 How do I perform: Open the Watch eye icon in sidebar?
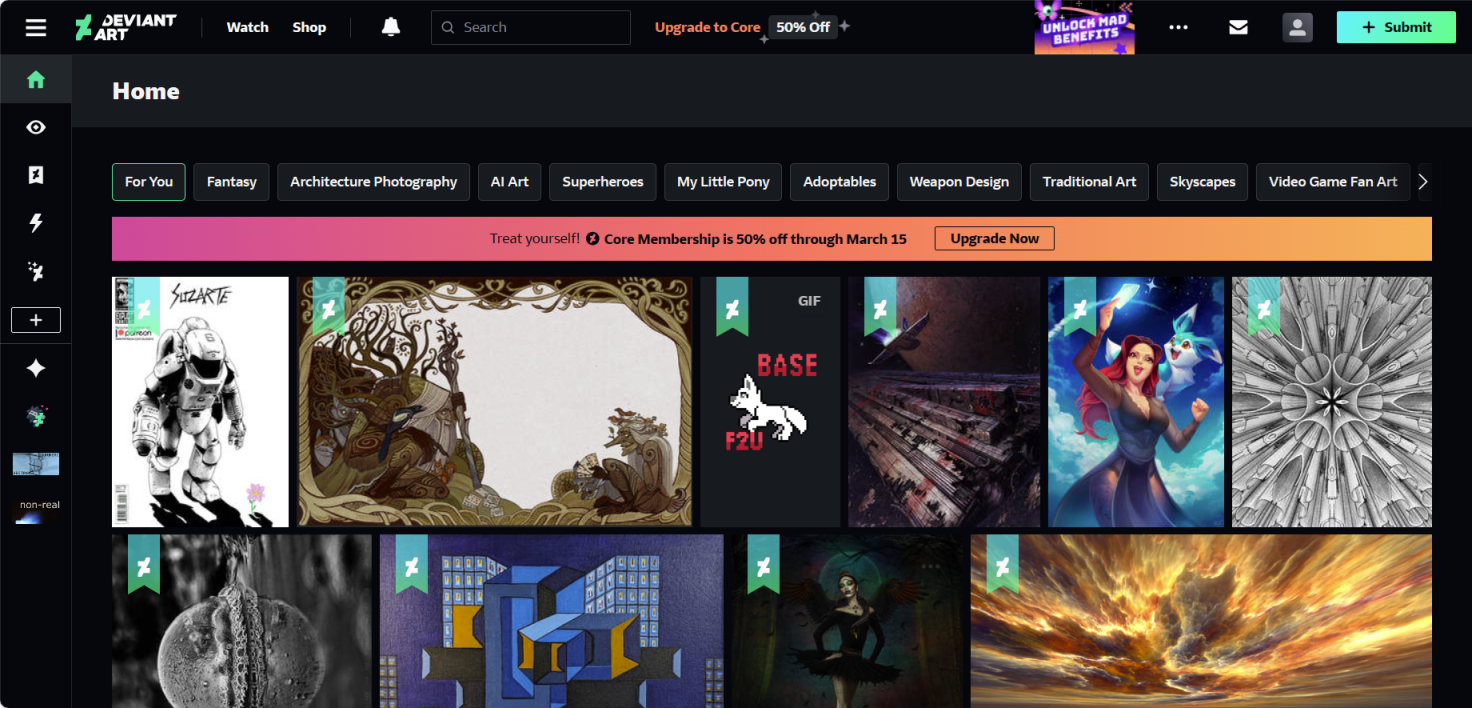click(x=36, y=127)
